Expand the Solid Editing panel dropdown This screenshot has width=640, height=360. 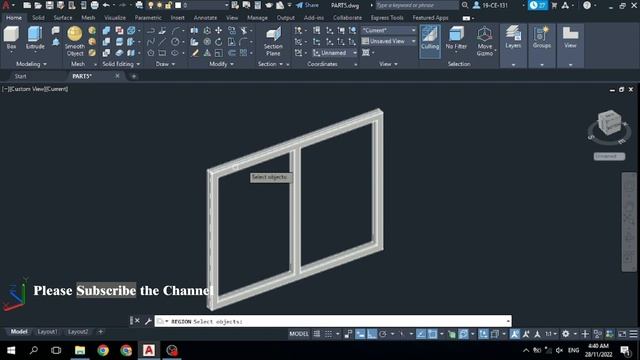[121, 64]
